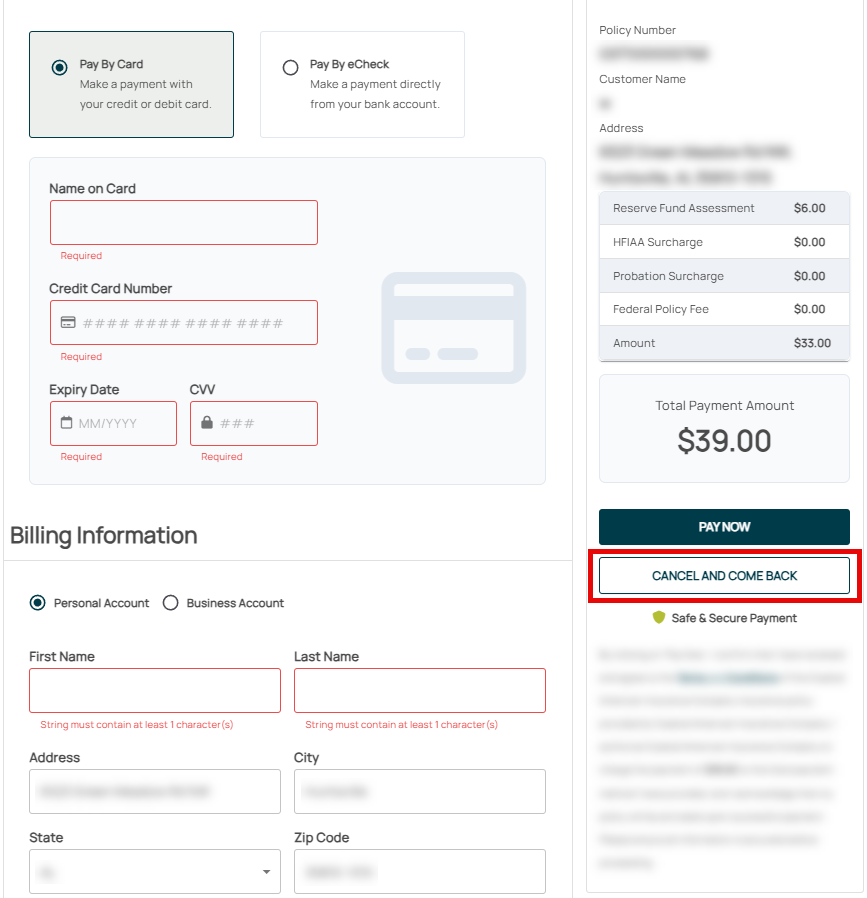Choose the Pay By eCheck radio option
The image size is (867, 898).
point(291,68)
